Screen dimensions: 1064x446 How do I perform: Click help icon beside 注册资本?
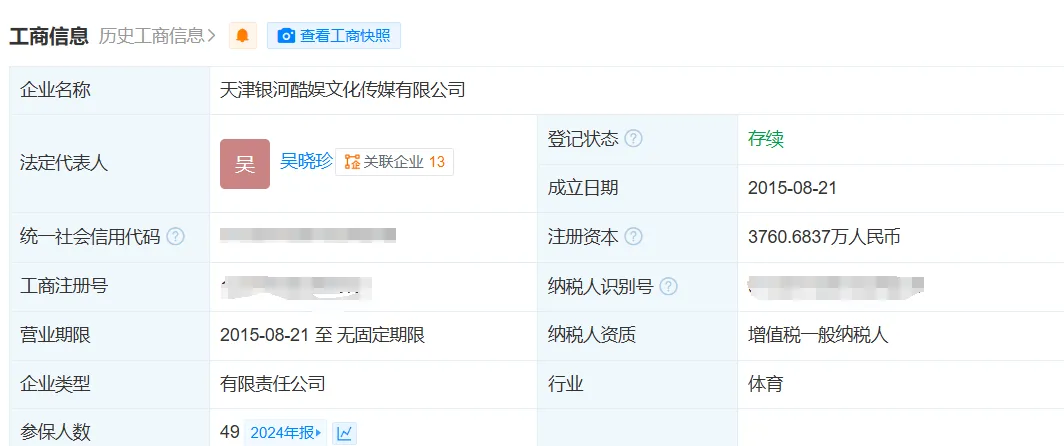[x=633, y=237]
